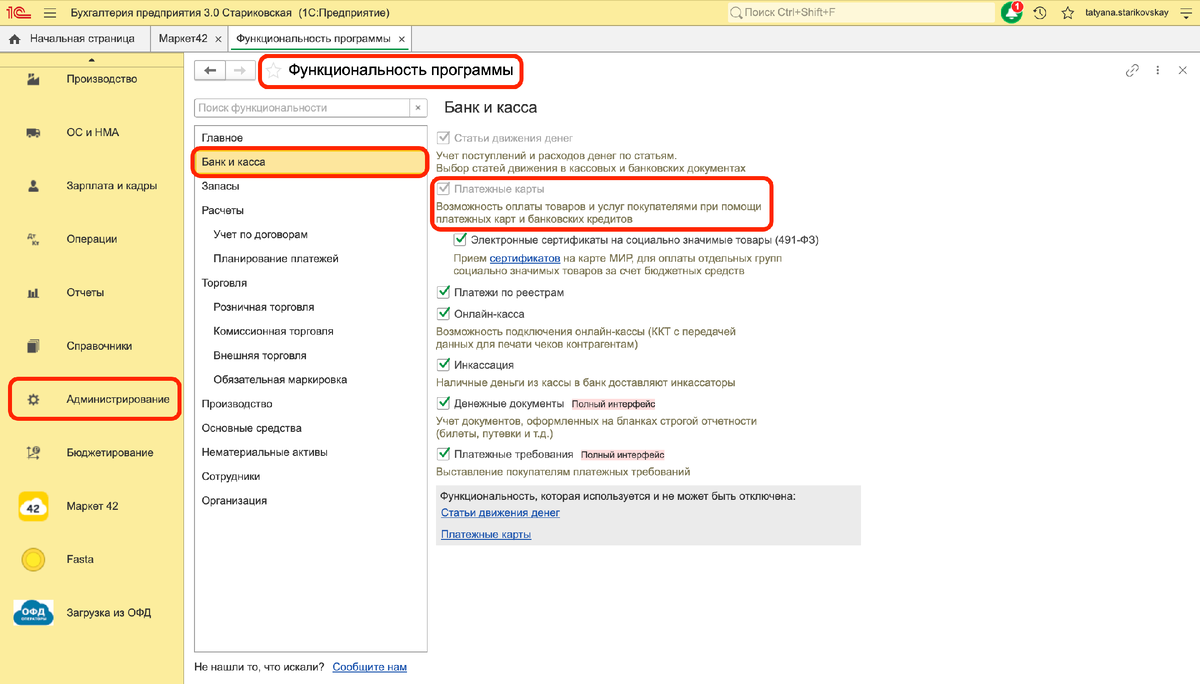Select the Функциональность программы tab
Image resolution: width=1200 pixels, height=684 pixels.
pos(314,39)
